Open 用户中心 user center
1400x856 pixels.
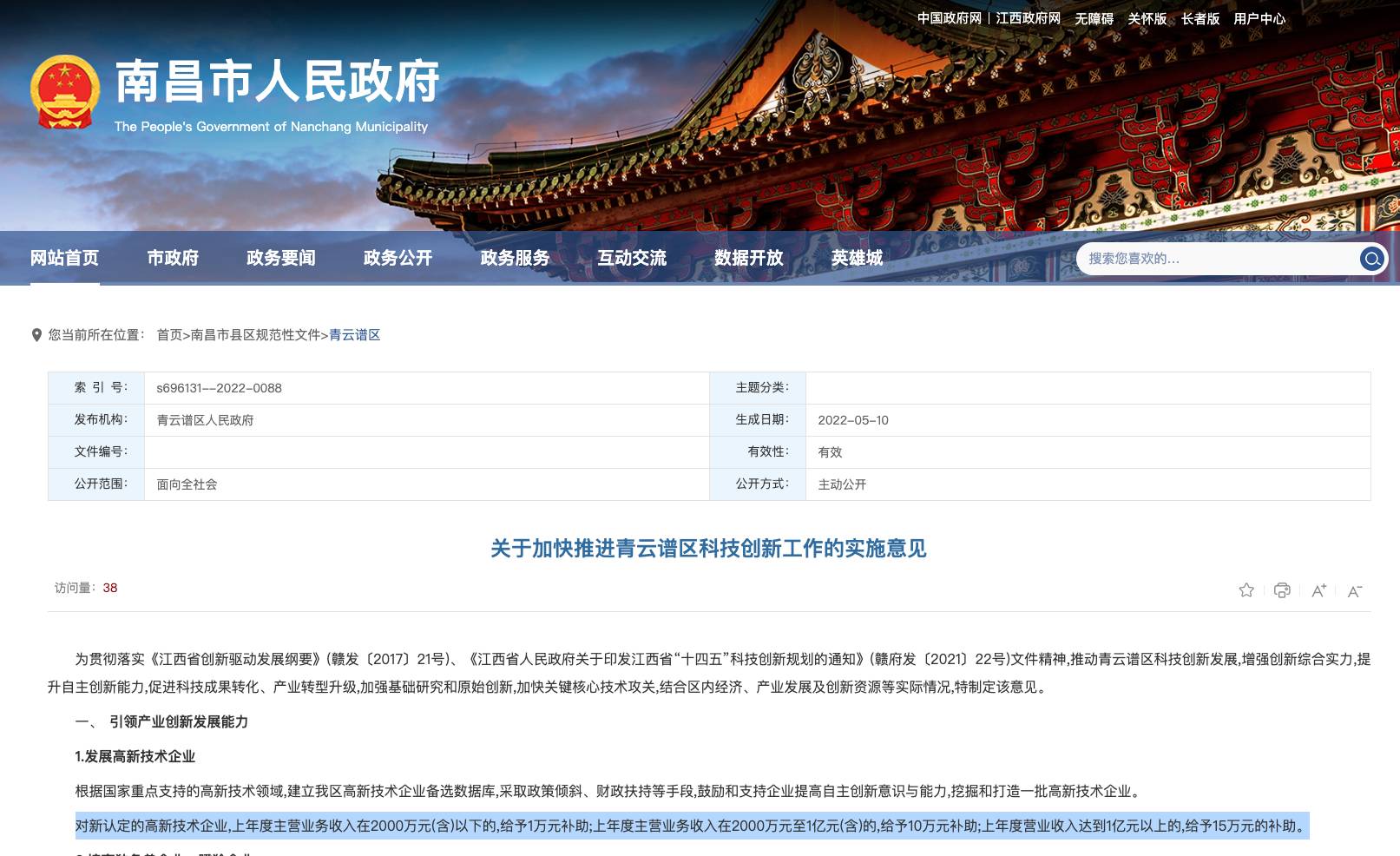pos(1259,18)
